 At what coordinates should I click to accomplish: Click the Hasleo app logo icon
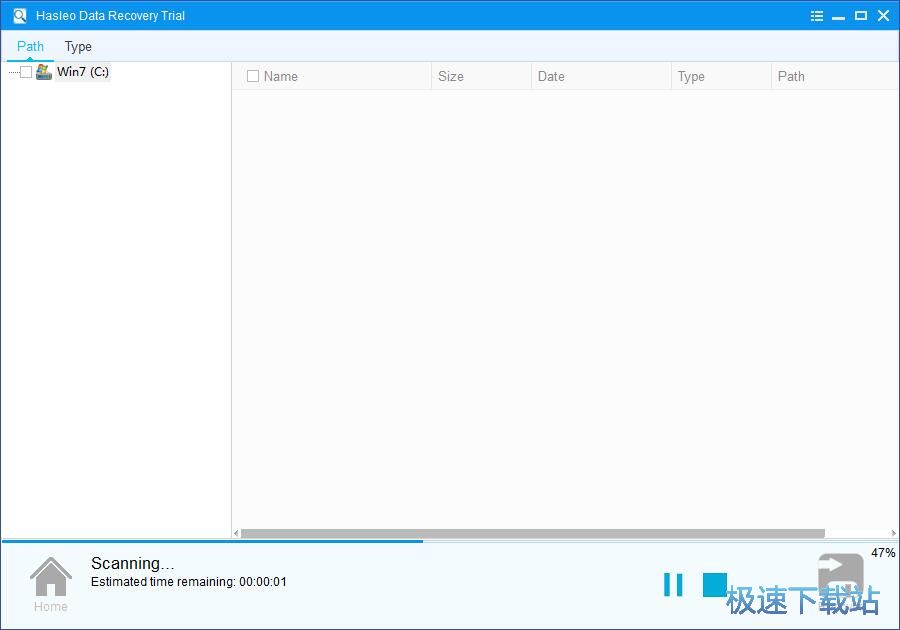20,16
